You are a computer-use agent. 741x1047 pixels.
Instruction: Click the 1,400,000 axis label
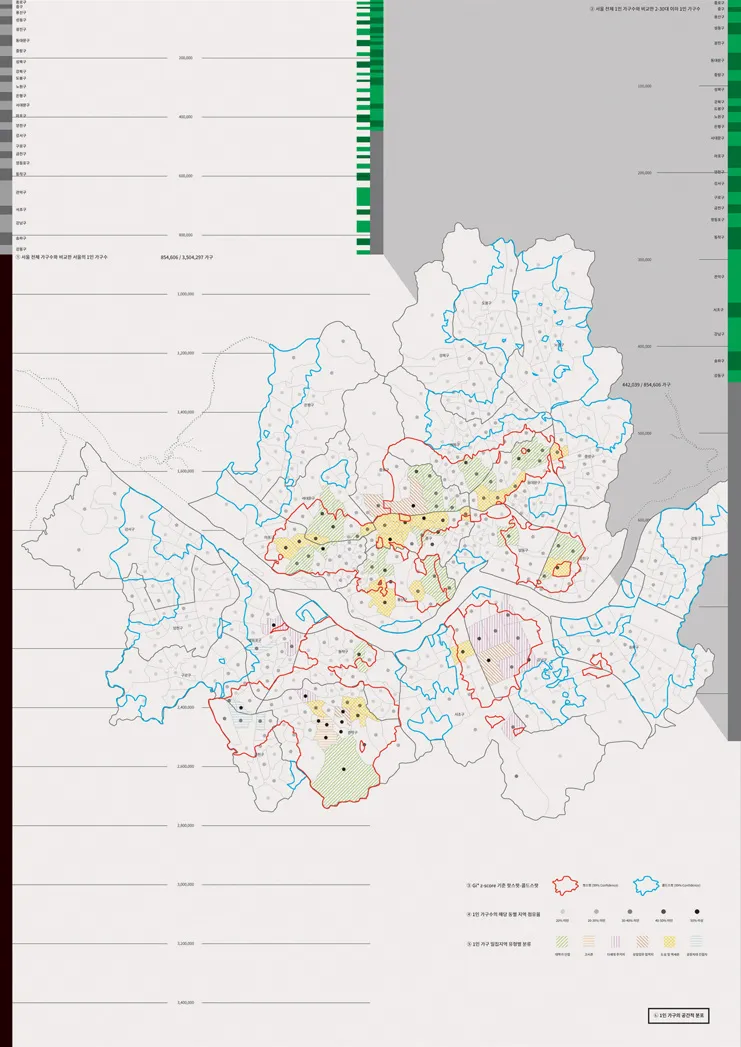(x=186, y=412)
